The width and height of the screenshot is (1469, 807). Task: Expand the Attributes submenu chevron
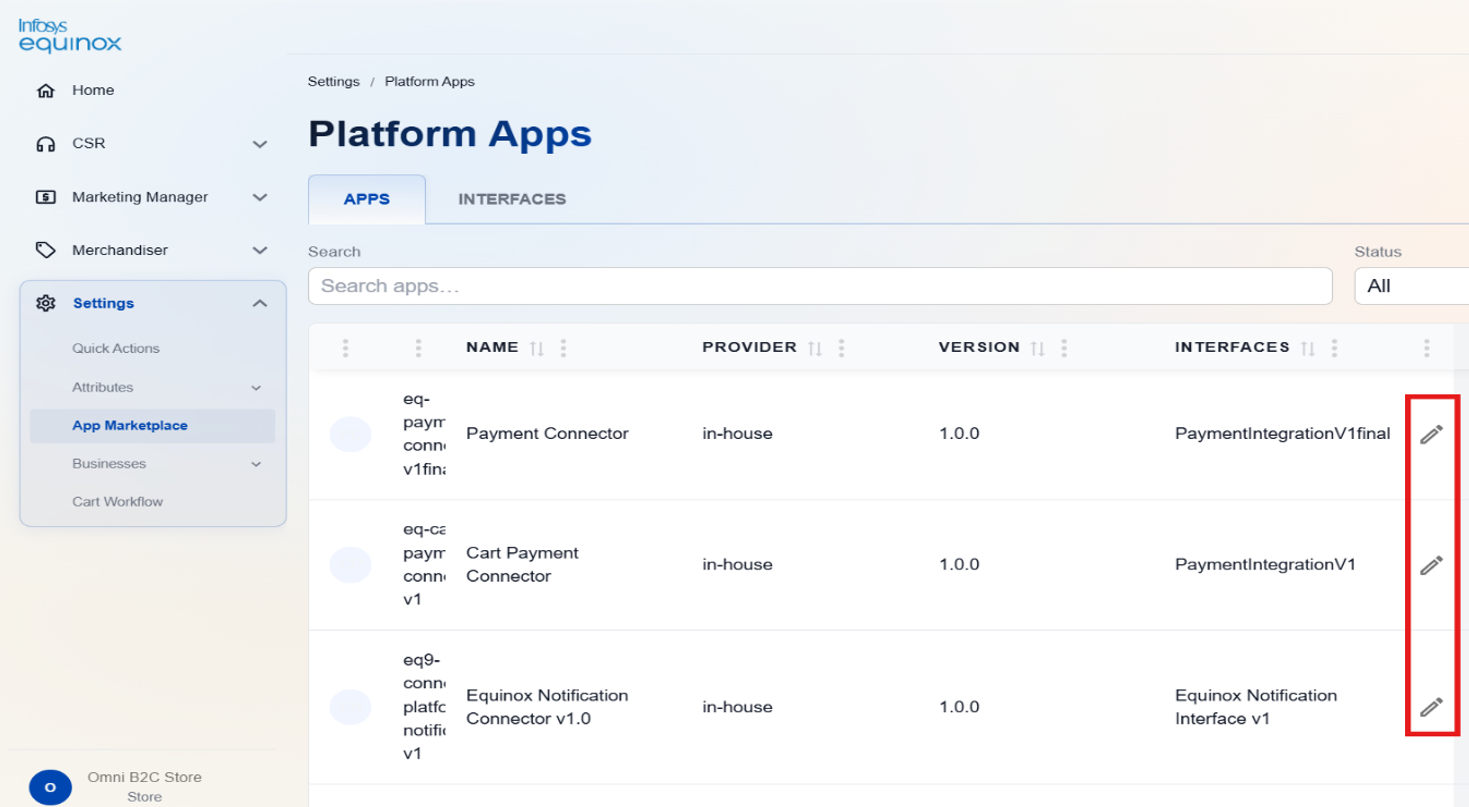pyautogui.click(x=256, y=388)
